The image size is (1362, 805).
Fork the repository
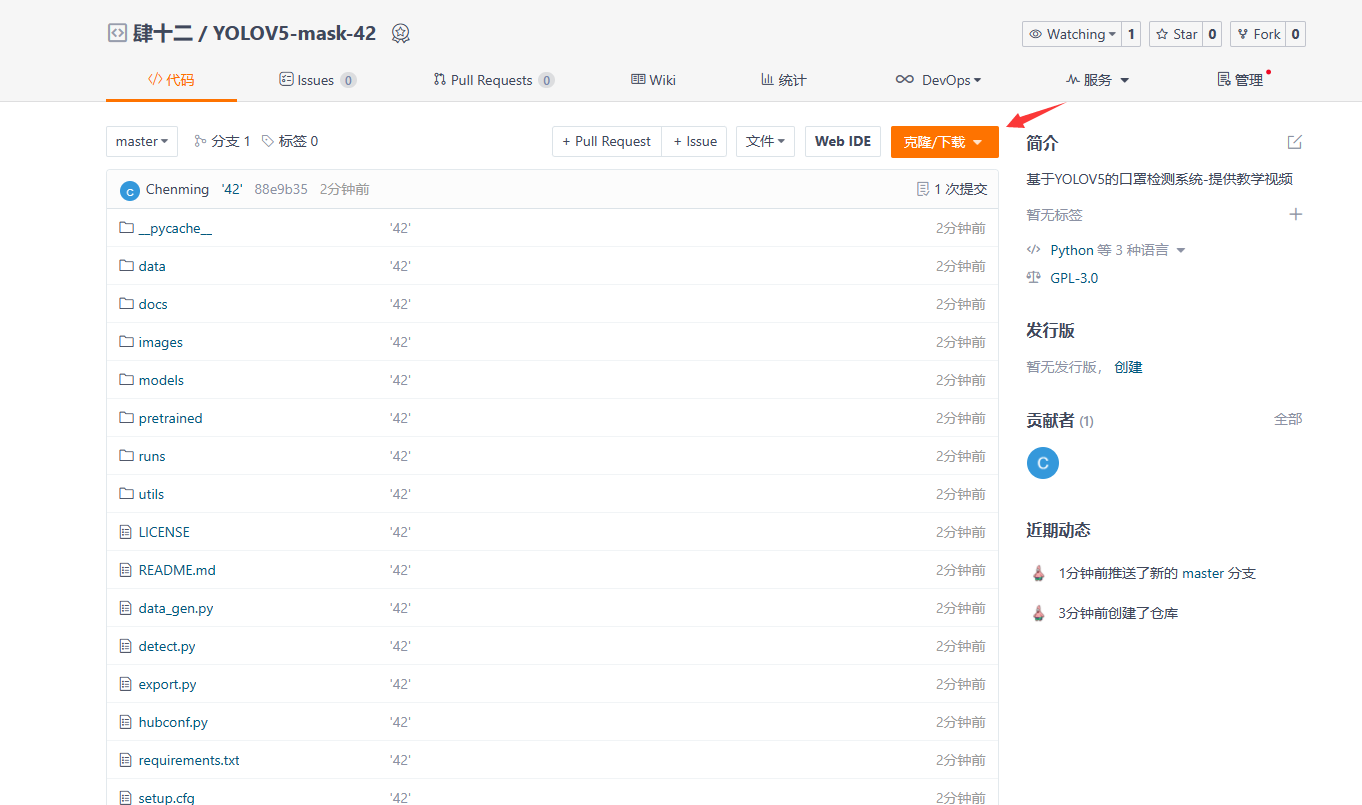coord(1258,34)
